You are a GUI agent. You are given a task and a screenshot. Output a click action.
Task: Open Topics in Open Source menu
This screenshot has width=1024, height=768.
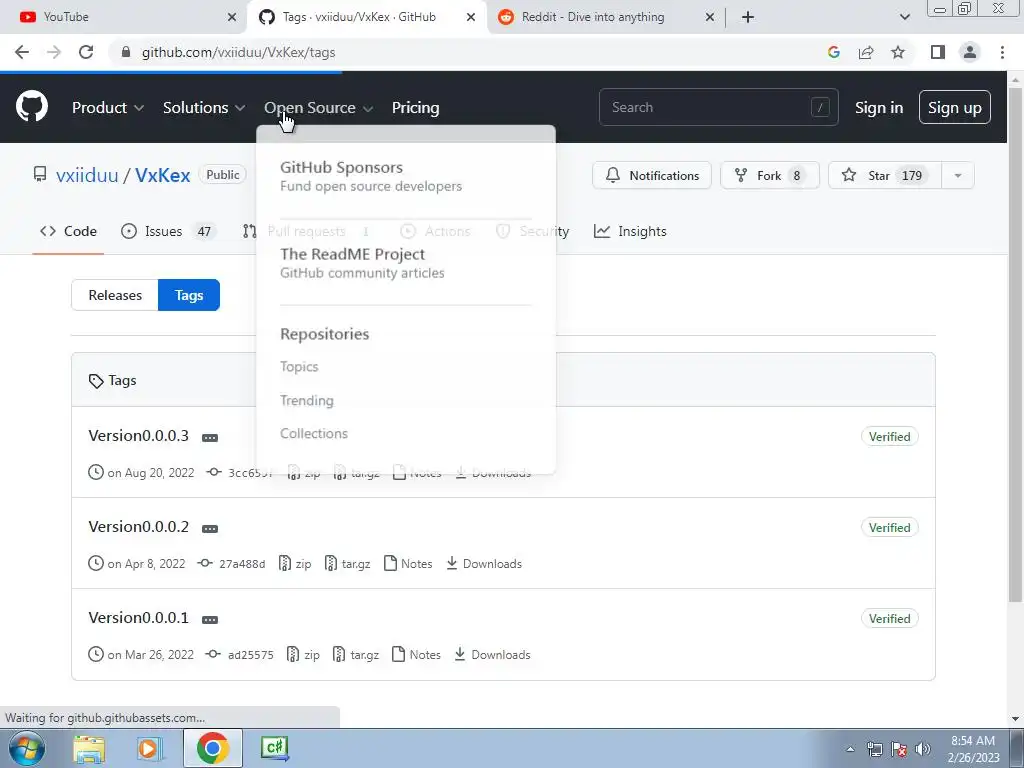pos(299,366)
